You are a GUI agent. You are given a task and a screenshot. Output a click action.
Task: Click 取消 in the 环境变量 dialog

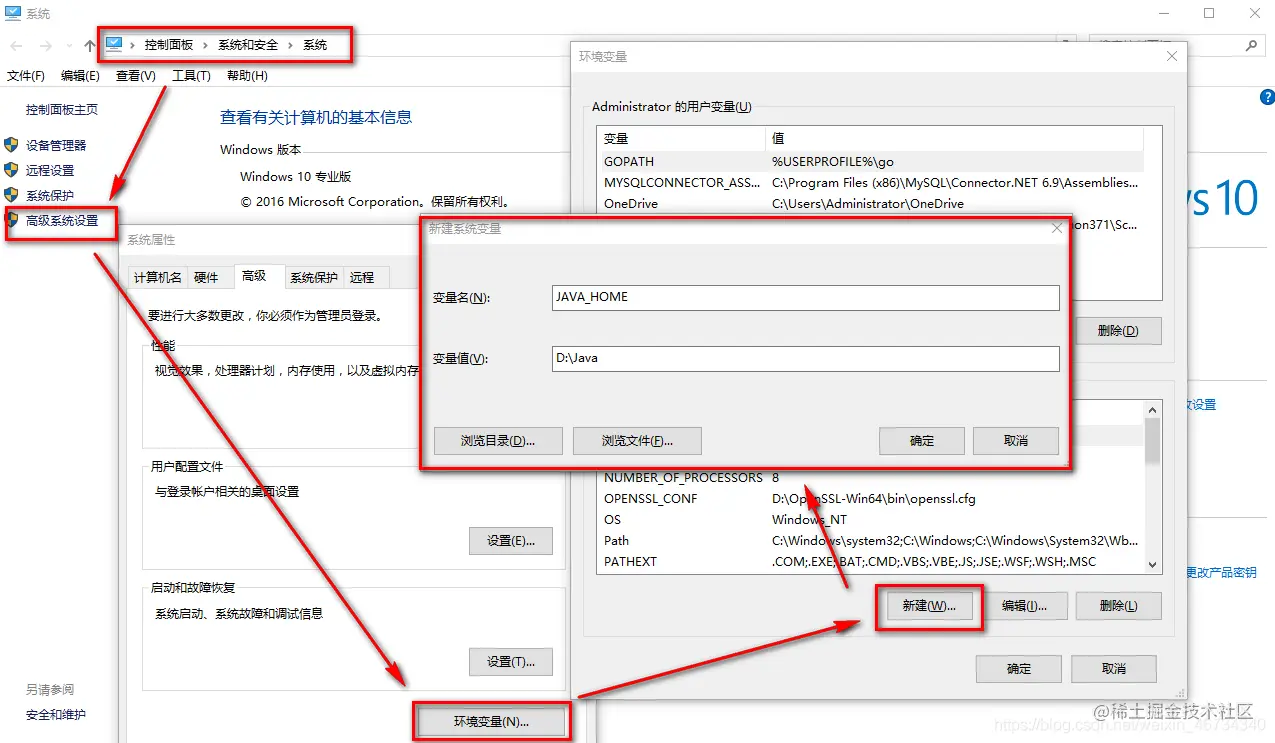coord(1113,668)
